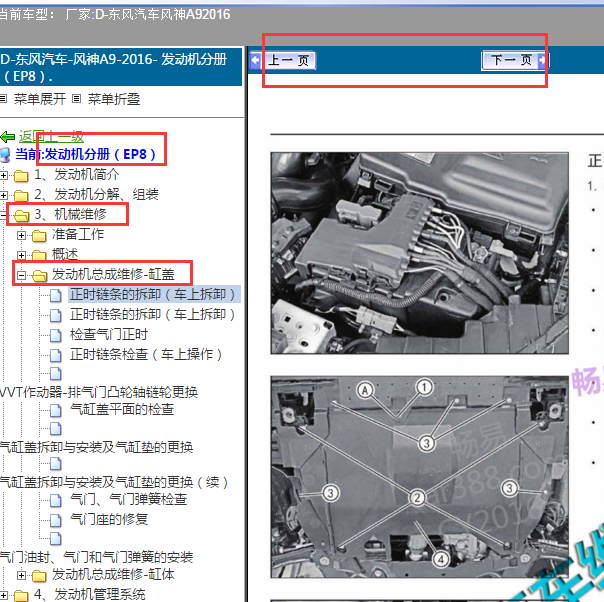
Task: Collapse the 3、机械维修 node
Action: pyautogui.click(x=3, y=215)
